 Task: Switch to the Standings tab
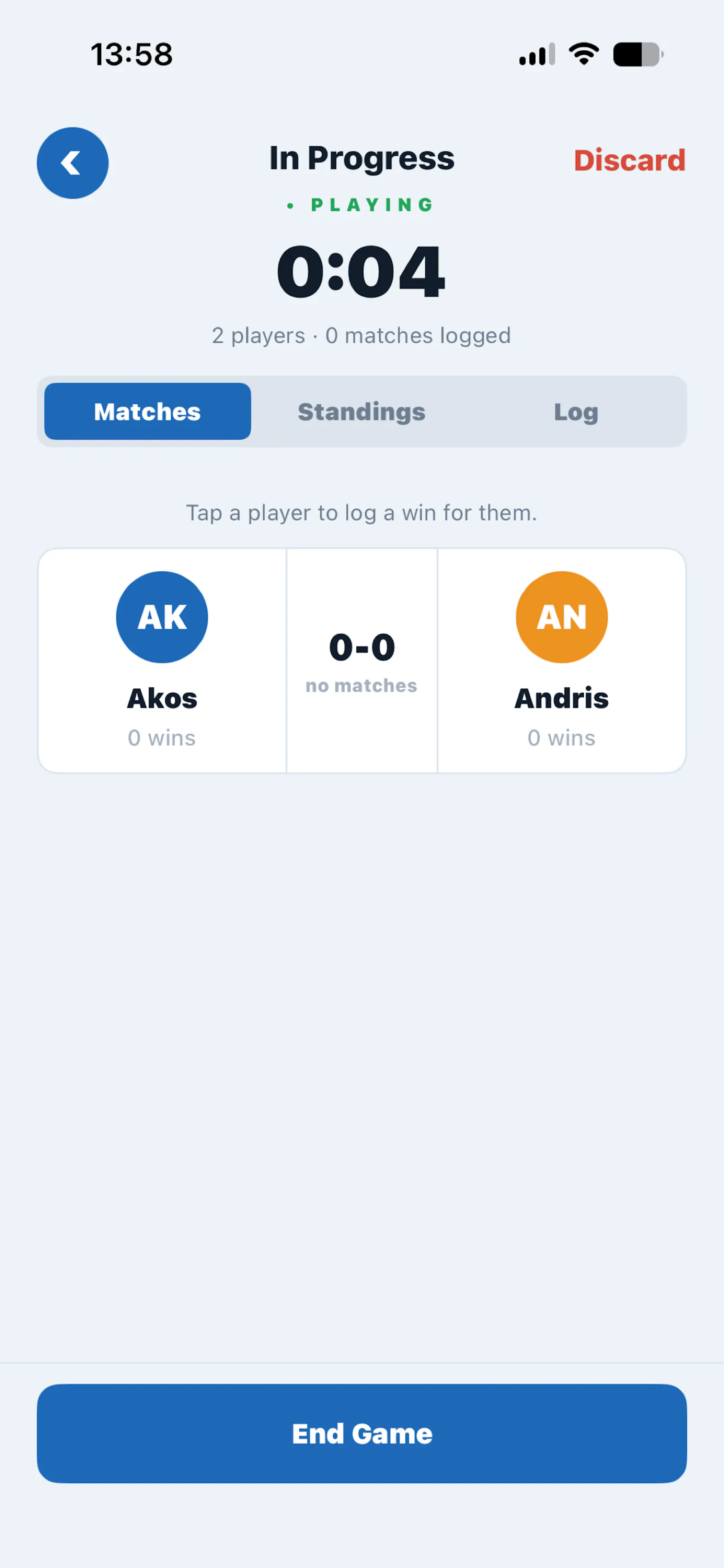click(x=362, y=412)
